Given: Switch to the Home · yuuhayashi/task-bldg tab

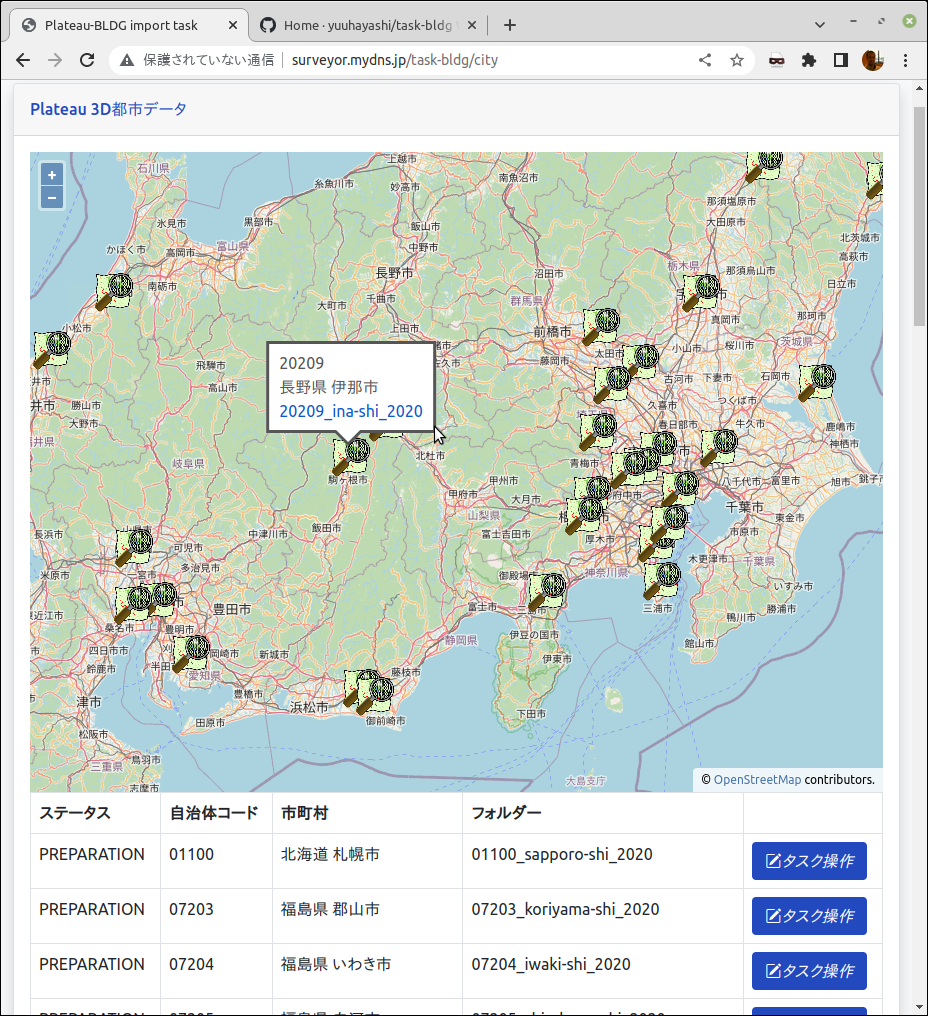Looking at the screenshot, I should click(367, 25).
